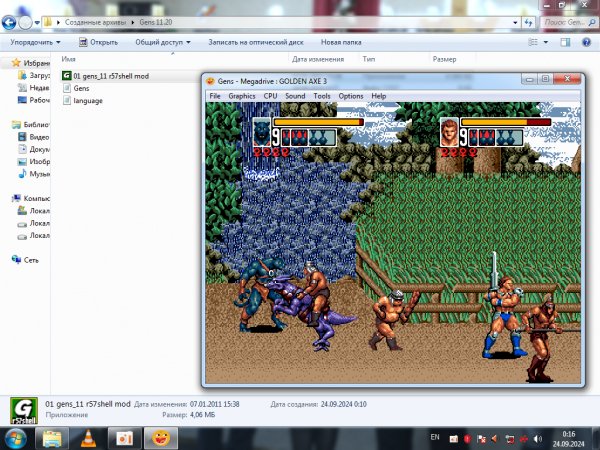Select Библиотеки in the navigation pane
Viewport: 600px width, 450px height.
(31, 124)
